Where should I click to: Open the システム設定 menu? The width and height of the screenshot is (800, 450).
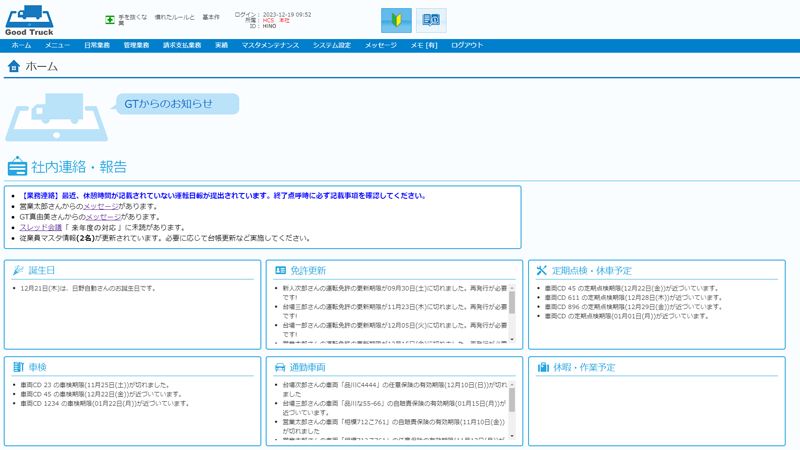click(x=331, y=46)
